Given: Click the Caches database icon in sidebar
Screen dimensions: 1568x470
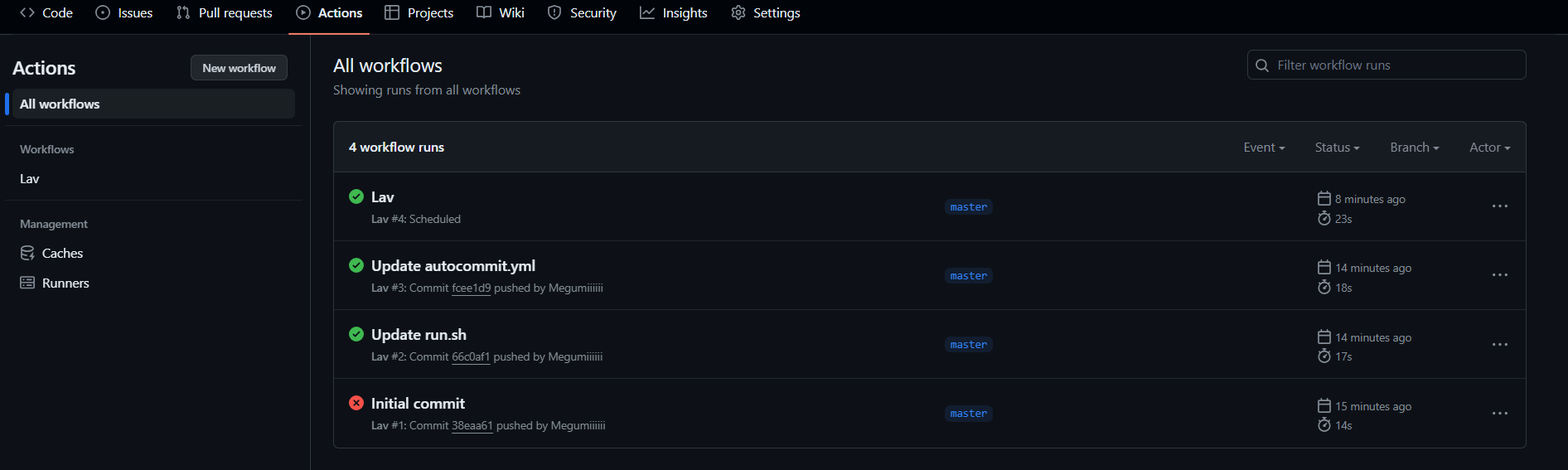Looking at the screenshot, I should (27, 253).
